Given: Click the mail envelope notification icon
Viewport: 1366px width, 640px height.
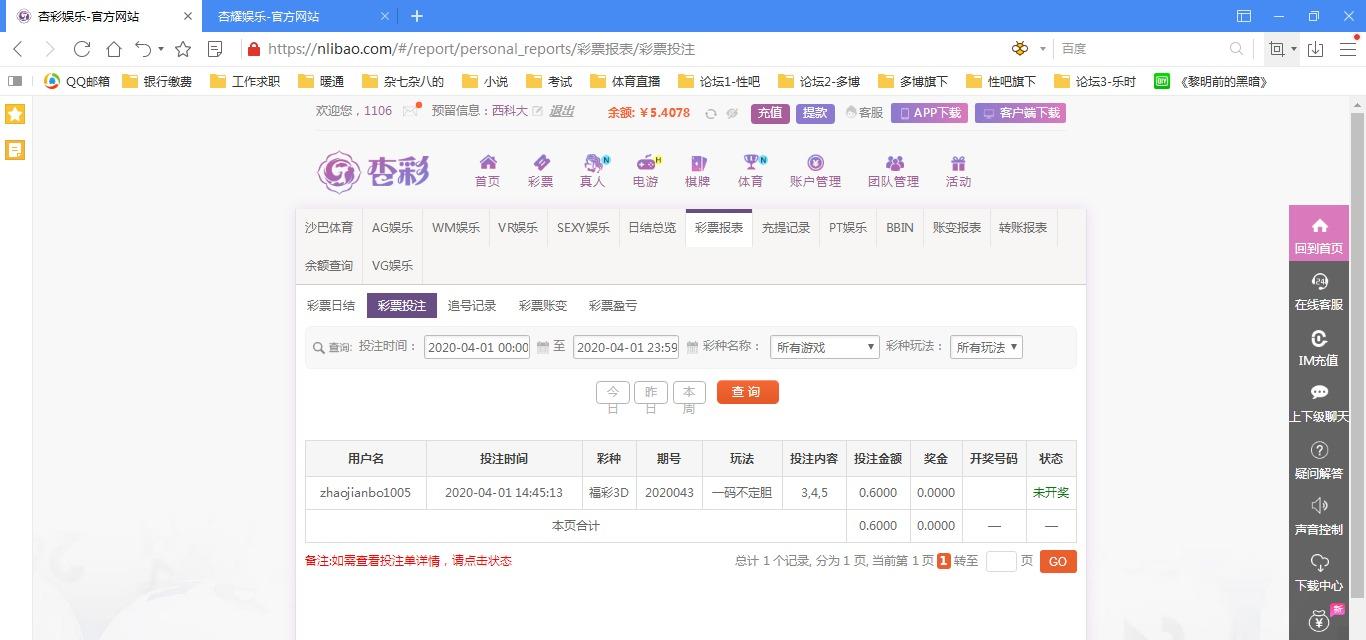Looking at the screenshot, I should pos(410,112).
